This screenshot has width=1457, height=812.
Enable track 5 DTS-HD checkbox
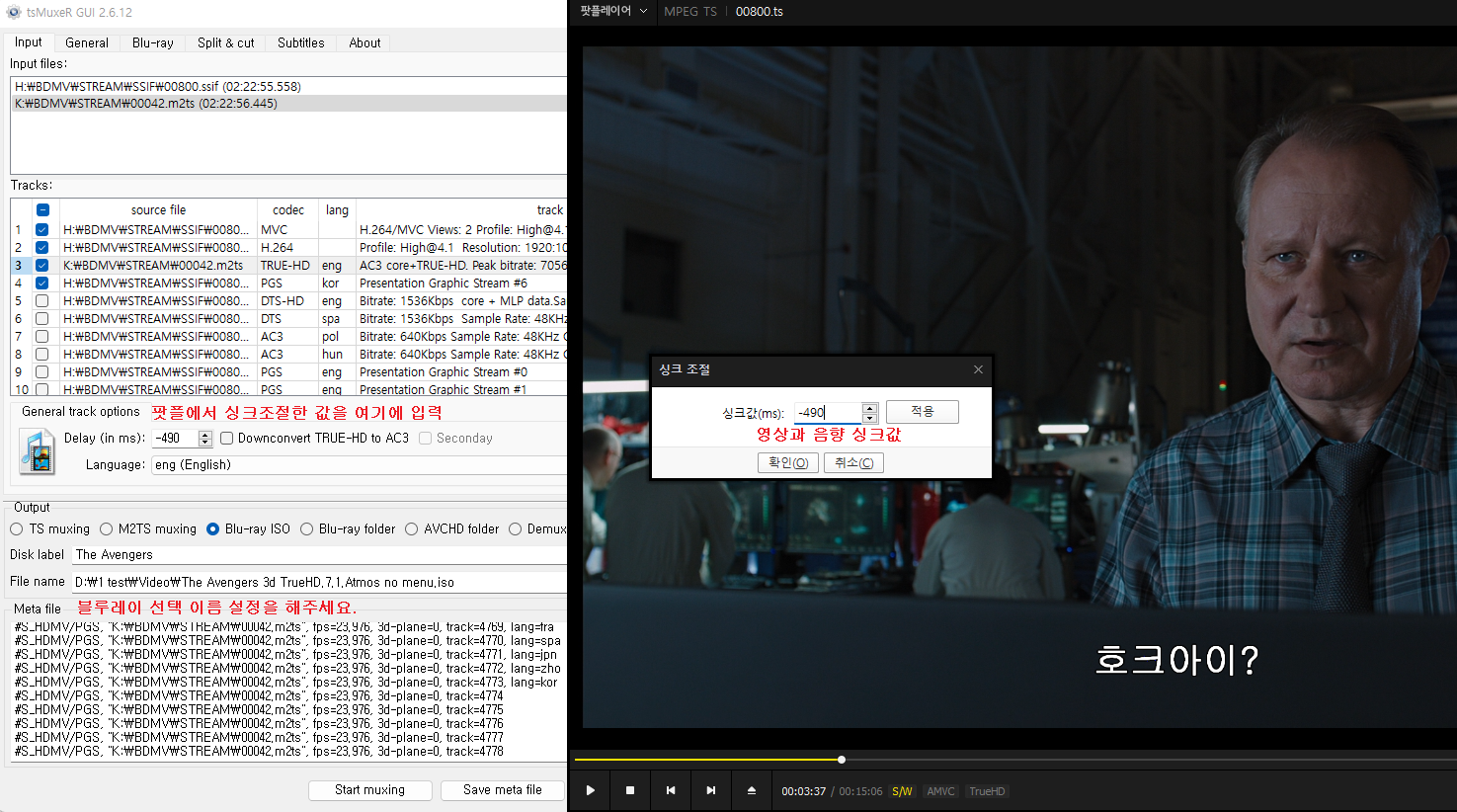[x=41, y=300]
